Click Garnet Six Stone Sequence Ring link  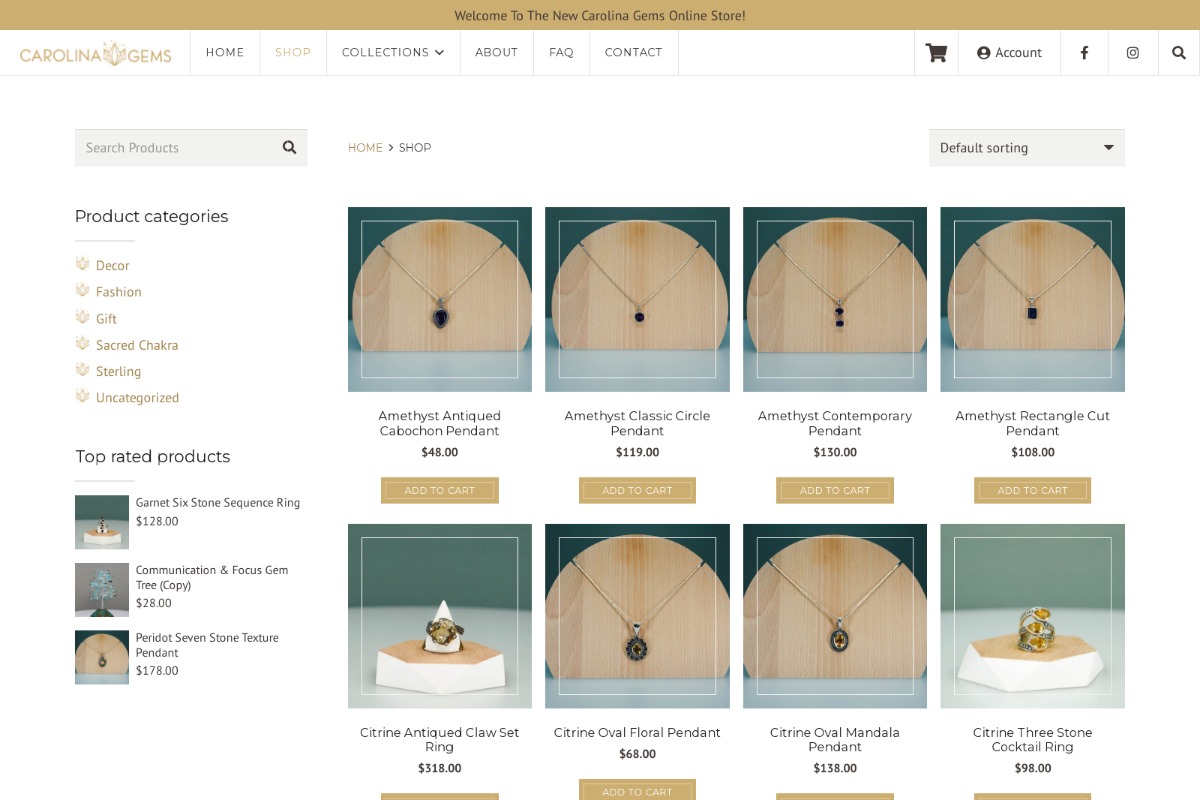pos(218,503)
